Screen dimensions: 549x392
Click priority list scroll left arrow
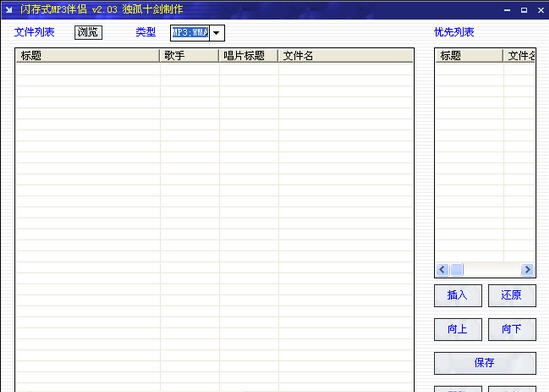coord(442,270)
